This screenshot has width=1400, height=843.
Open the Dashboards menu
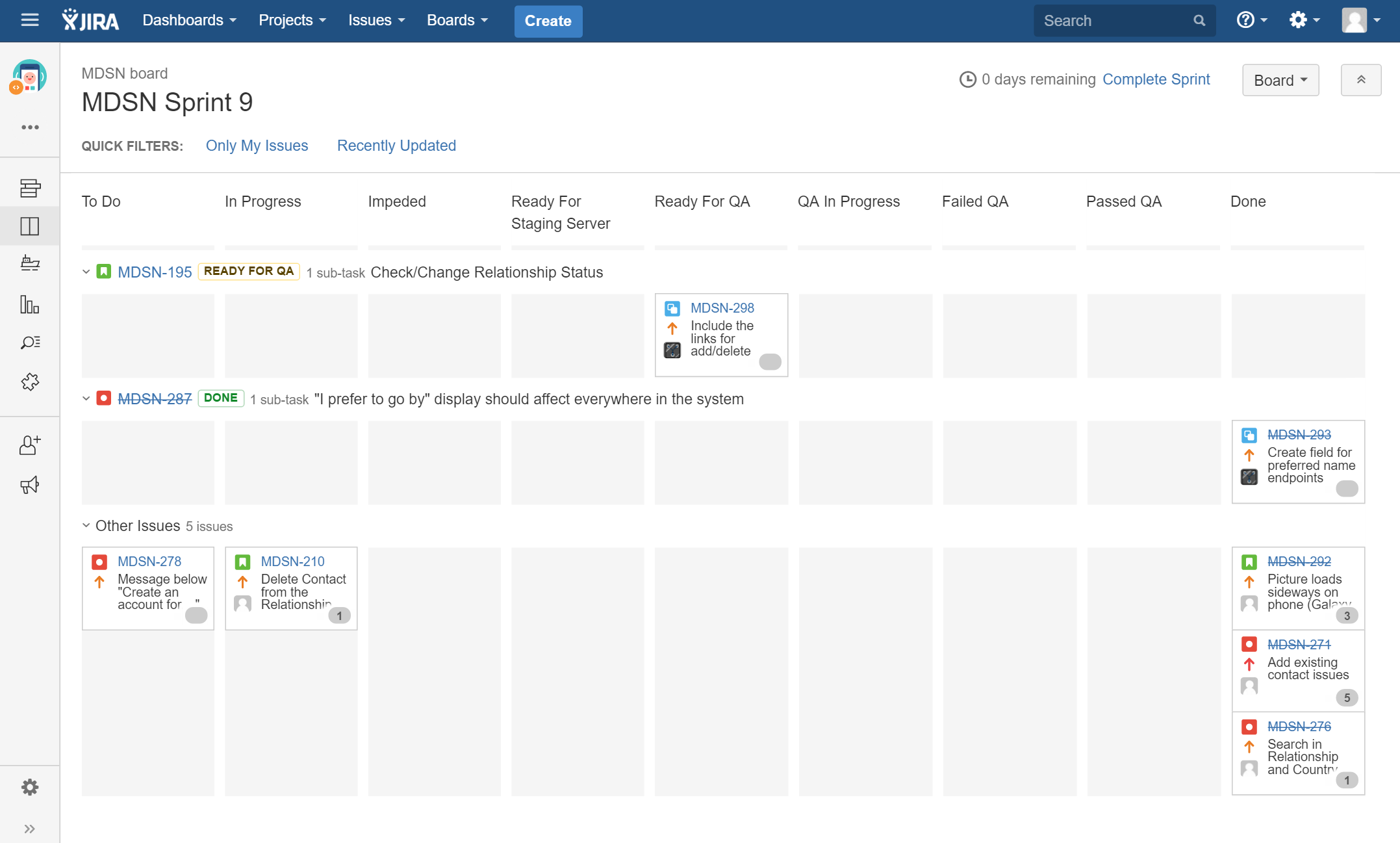(188, 21)
